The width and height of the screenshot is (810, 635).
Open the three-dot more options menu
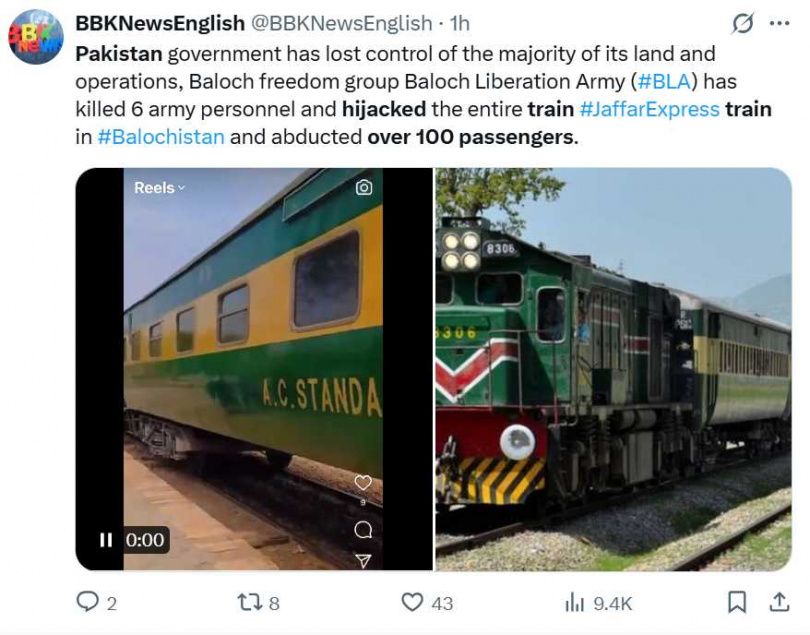[x=779, y=23]
